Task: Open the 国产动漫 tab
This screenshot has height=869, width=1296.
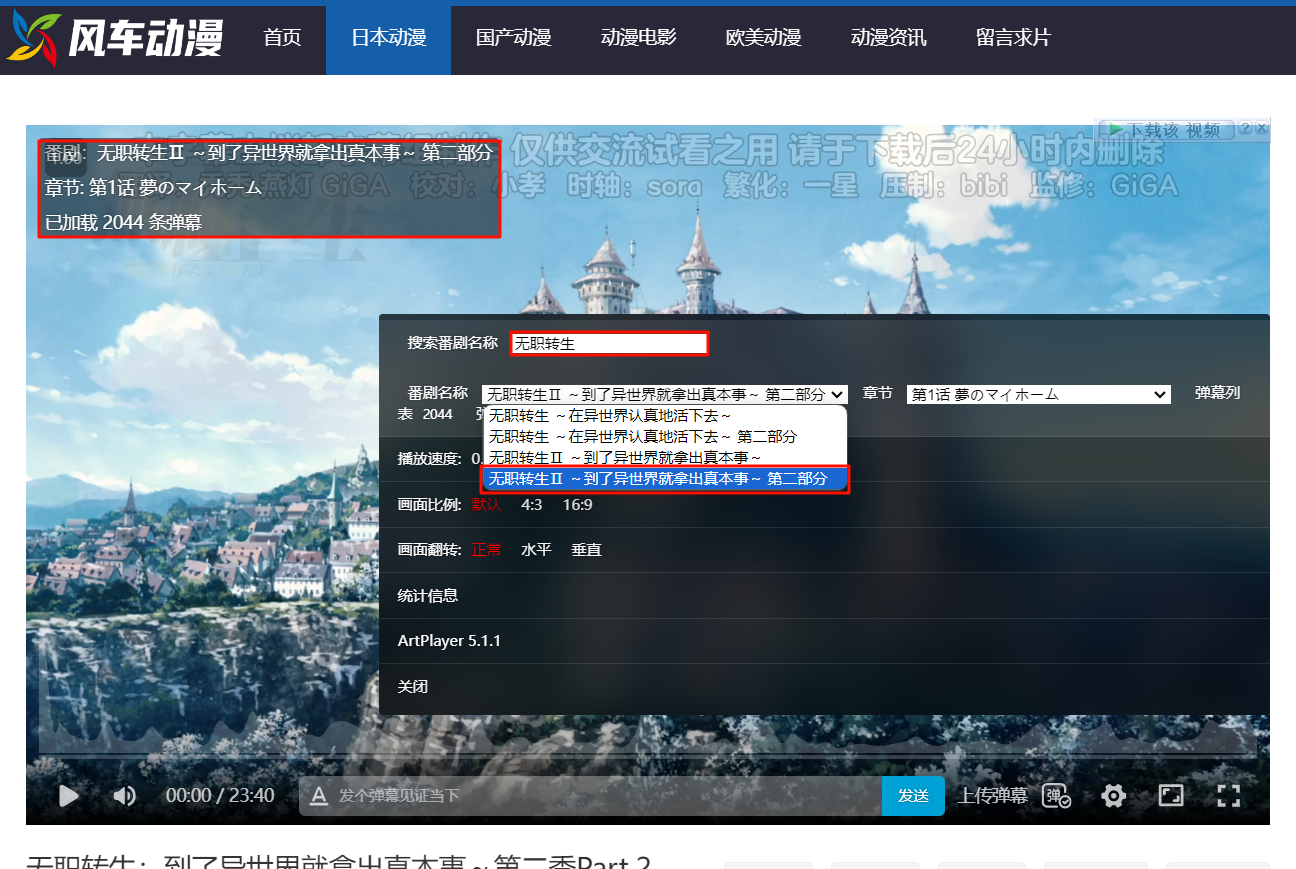Action: point(513,38)
